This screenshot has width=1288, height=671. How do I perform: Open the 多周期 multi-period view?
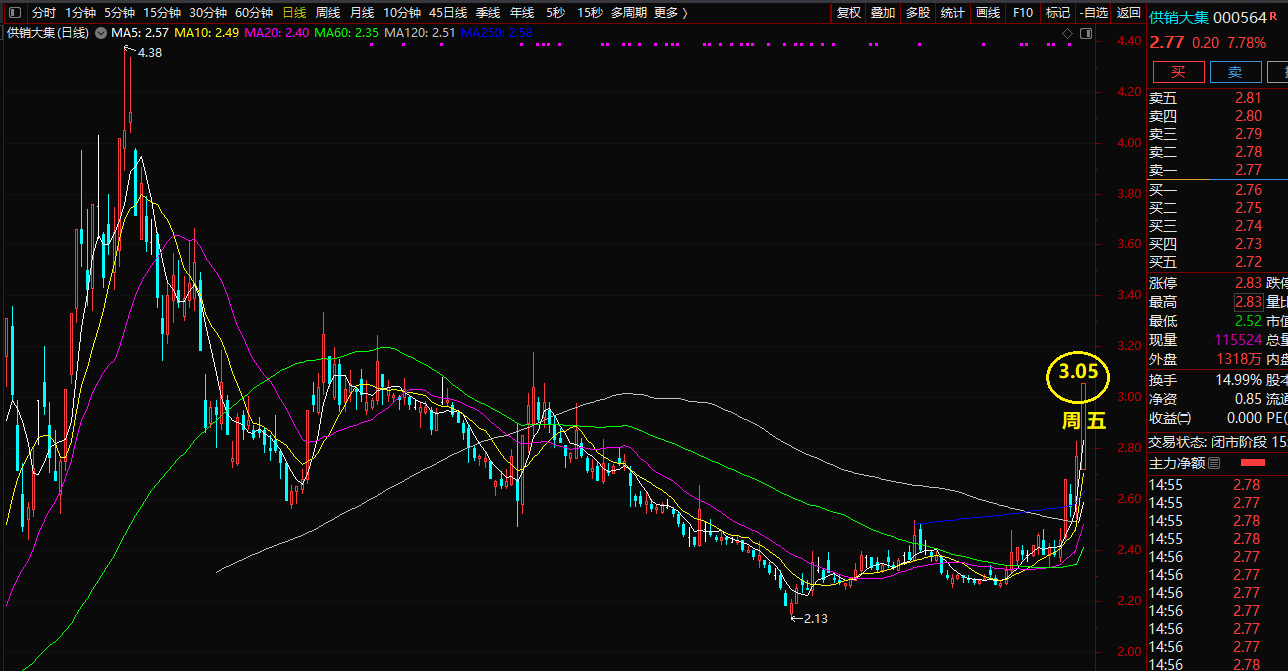(x=629, y=13)
